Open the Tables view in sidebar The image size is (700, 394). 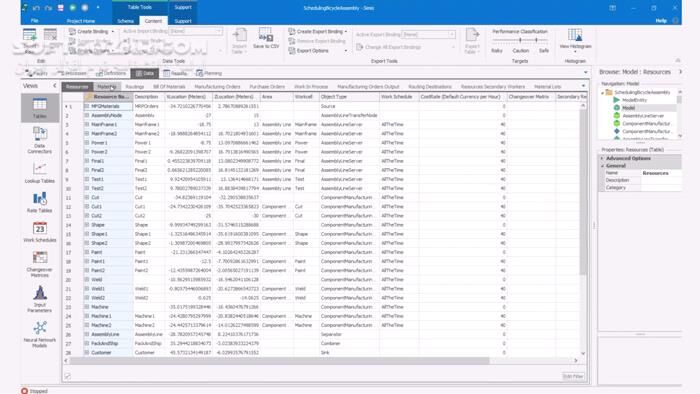[x=40, y=108]
